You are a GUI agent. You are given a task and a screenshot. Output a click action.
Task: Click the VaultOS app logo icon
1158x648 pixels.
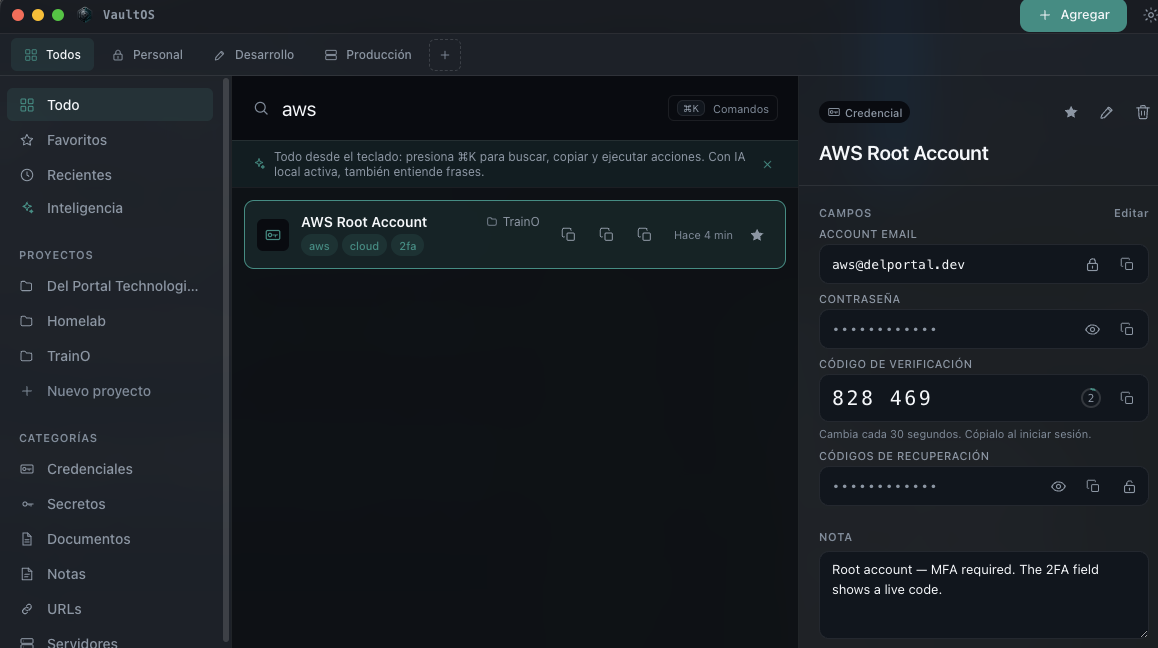[x=84, y=14]
